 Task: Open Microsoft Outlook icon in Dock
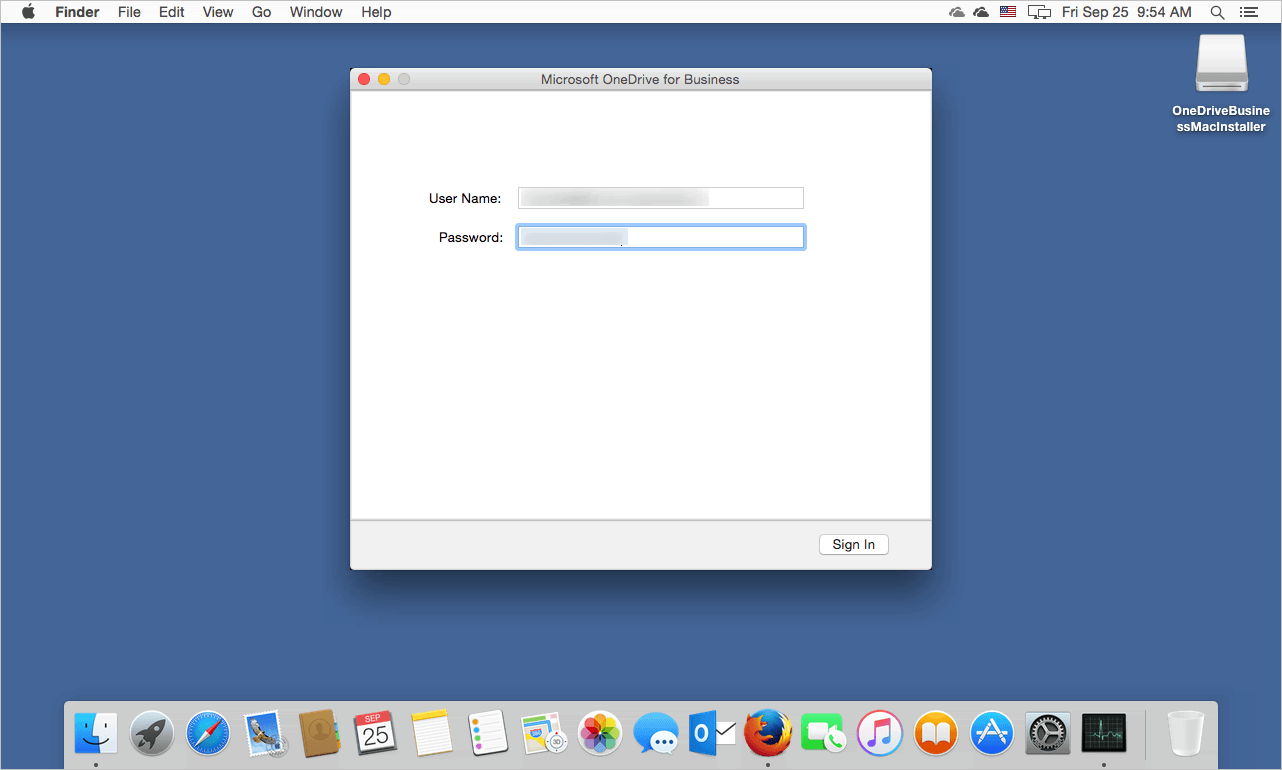712,733
